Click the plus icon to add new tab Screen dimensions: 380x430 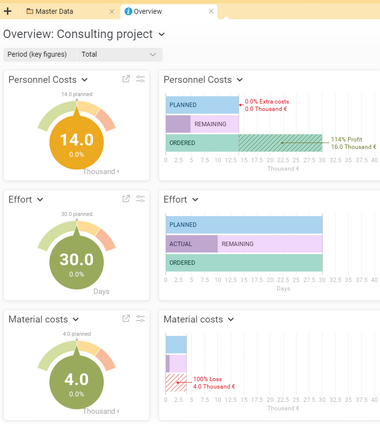(8, 11)
